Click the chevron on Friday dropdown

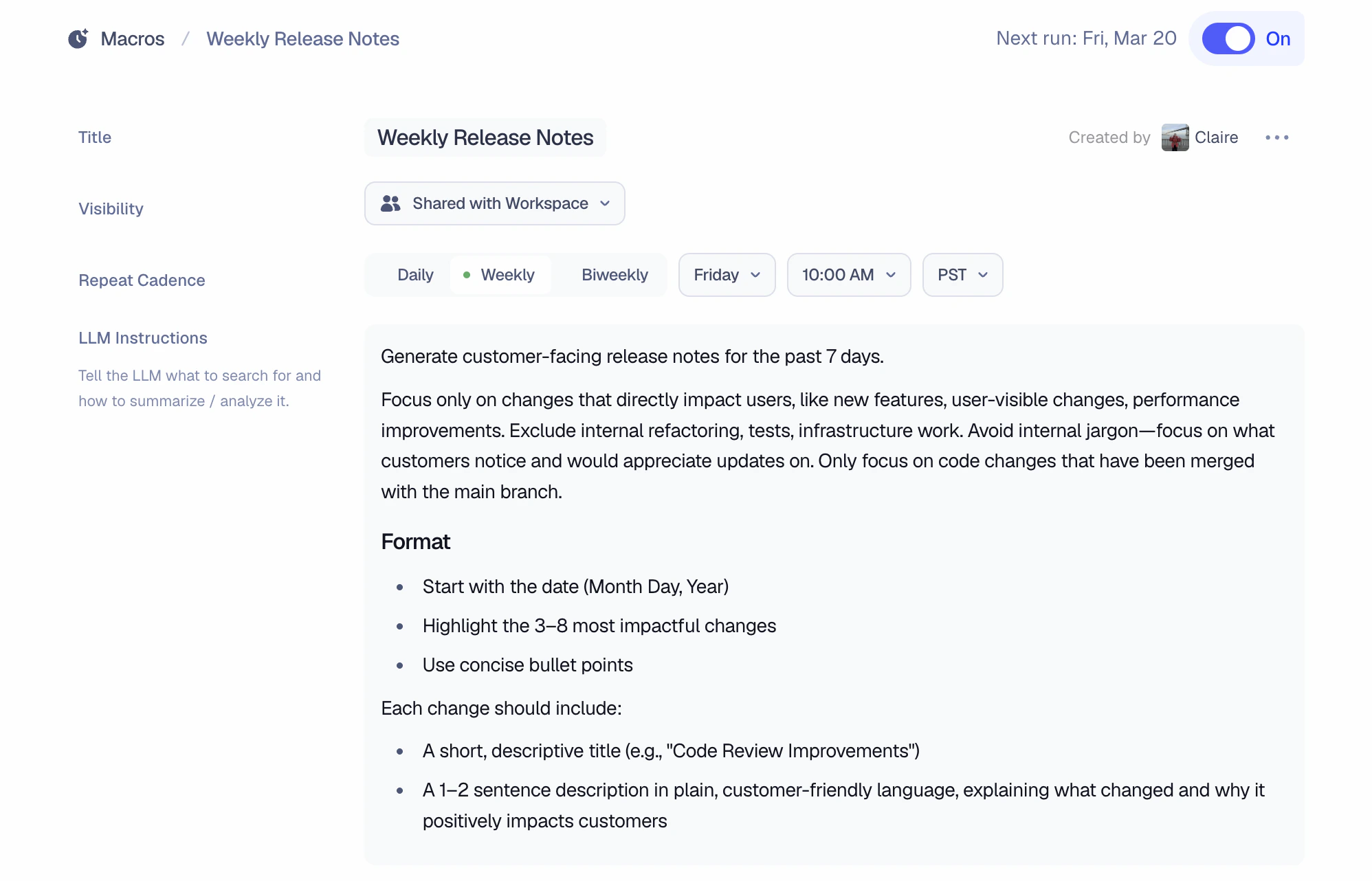coord(755,275)
